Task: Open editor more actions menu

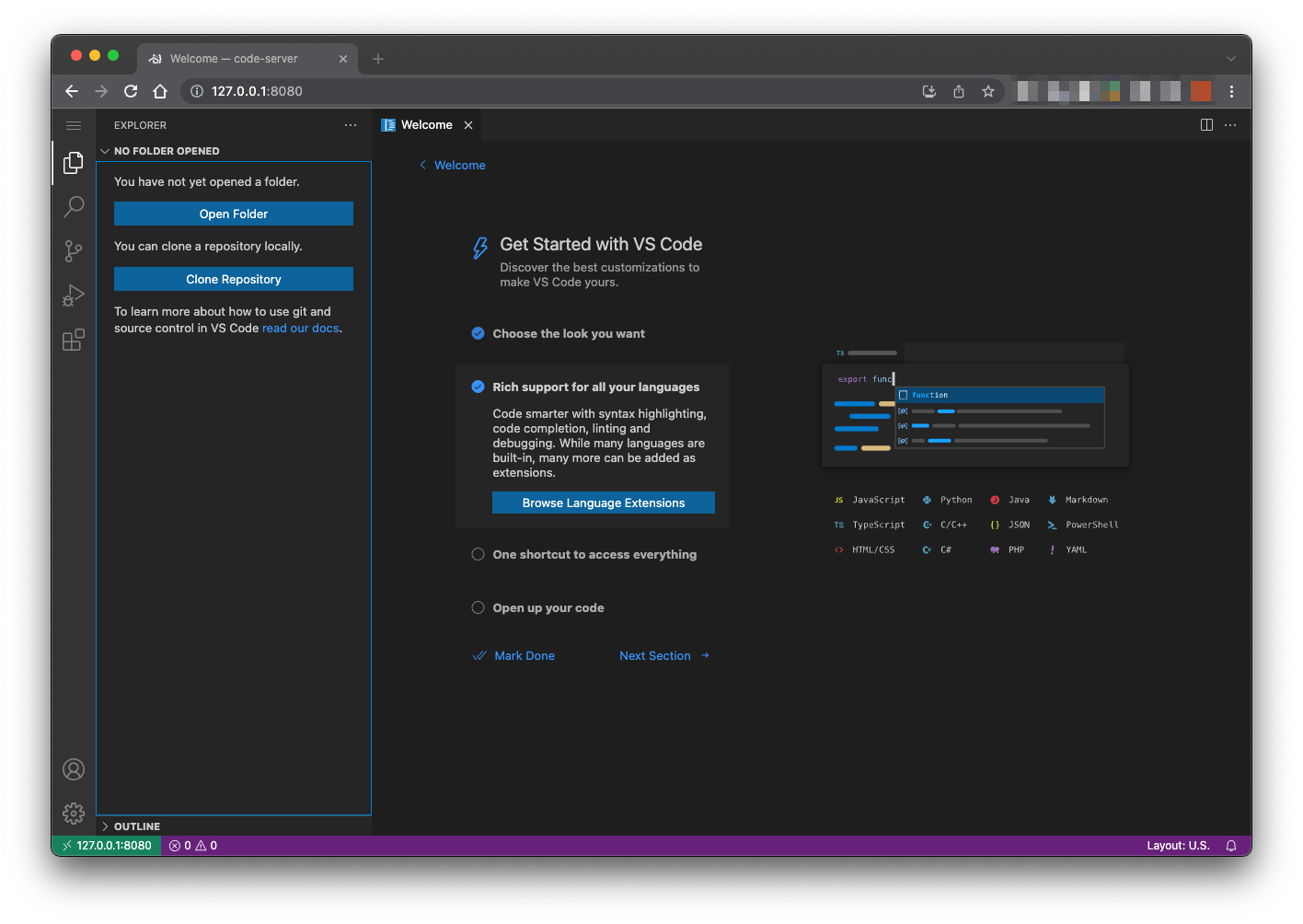Action: pos(1230,125)
